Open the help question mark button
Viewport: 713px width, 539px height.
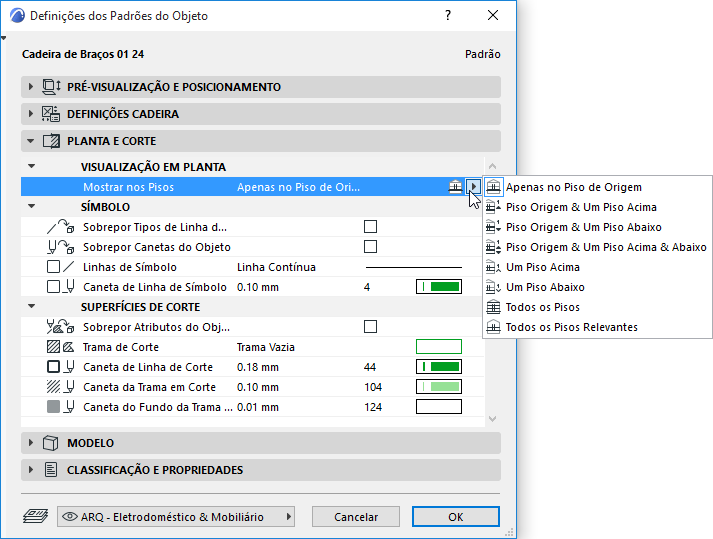[448, 15]
